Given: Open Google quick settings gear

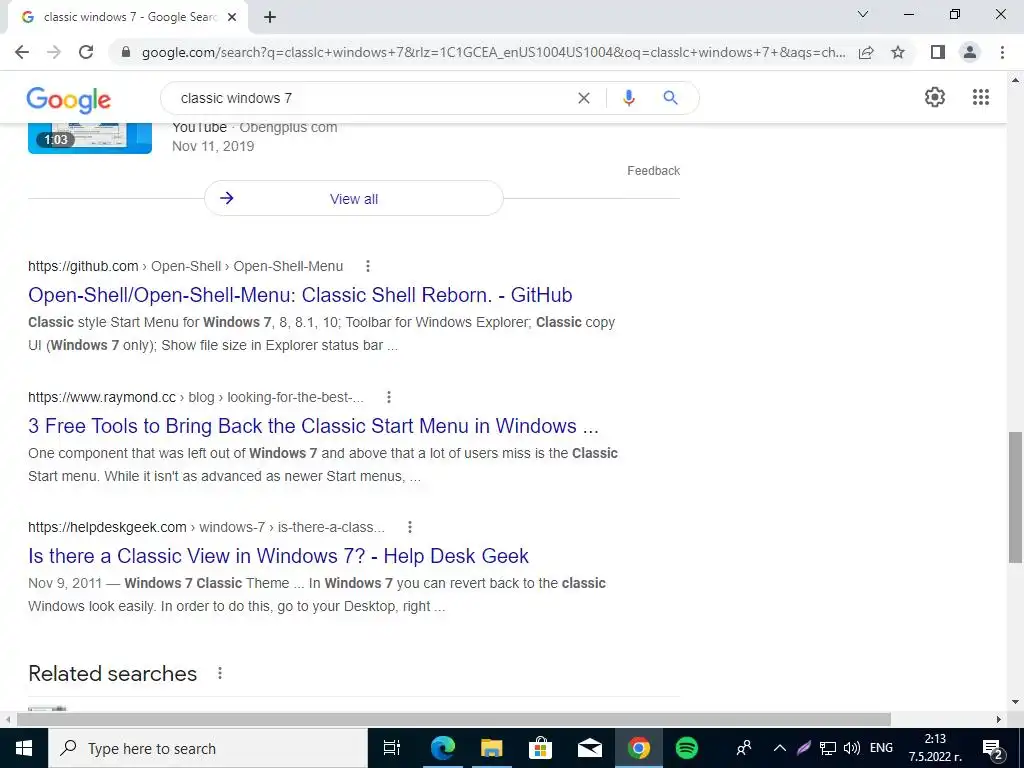Looking at the screenshot, I should [935, 97].
